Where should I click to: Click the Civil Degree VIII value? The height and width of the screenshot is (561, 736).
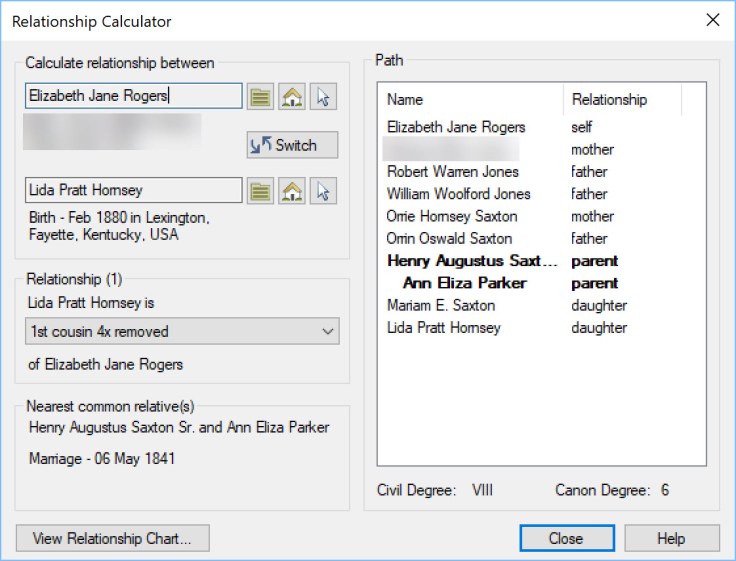click(x=483, y=490)
